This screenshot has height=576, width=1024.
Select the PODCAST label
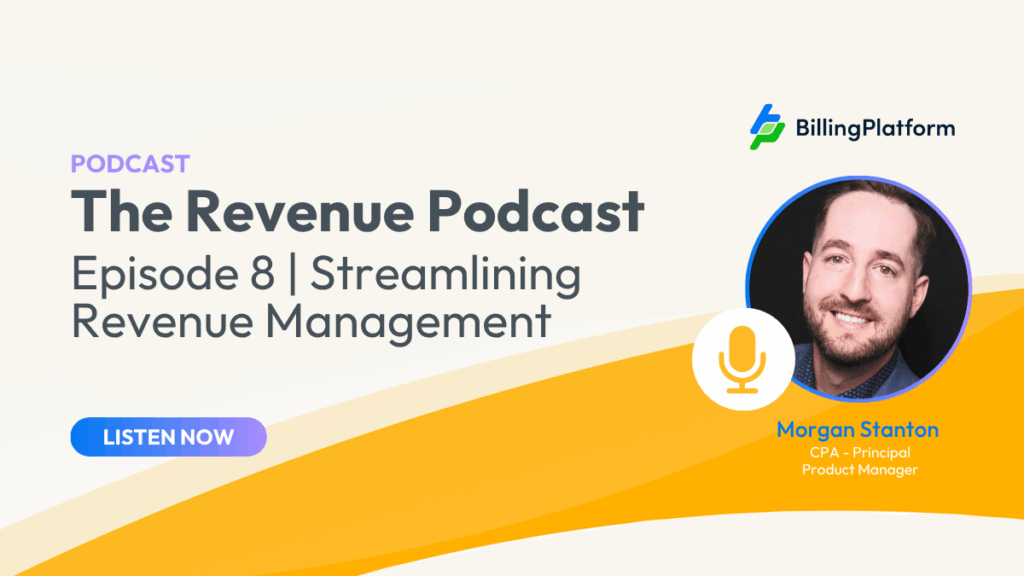coord(130,164)
